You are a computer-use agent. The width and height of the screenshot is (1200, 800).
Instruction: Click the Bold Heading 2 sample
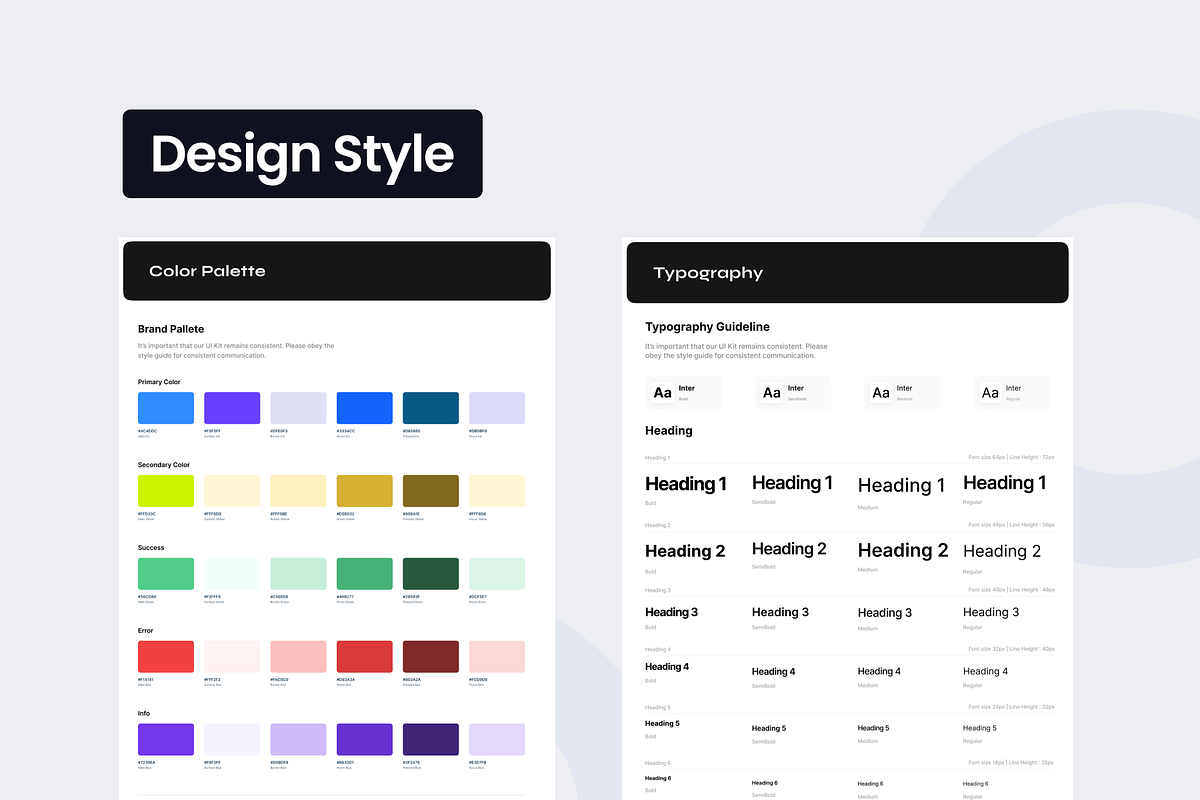click(x=685, y=551)
